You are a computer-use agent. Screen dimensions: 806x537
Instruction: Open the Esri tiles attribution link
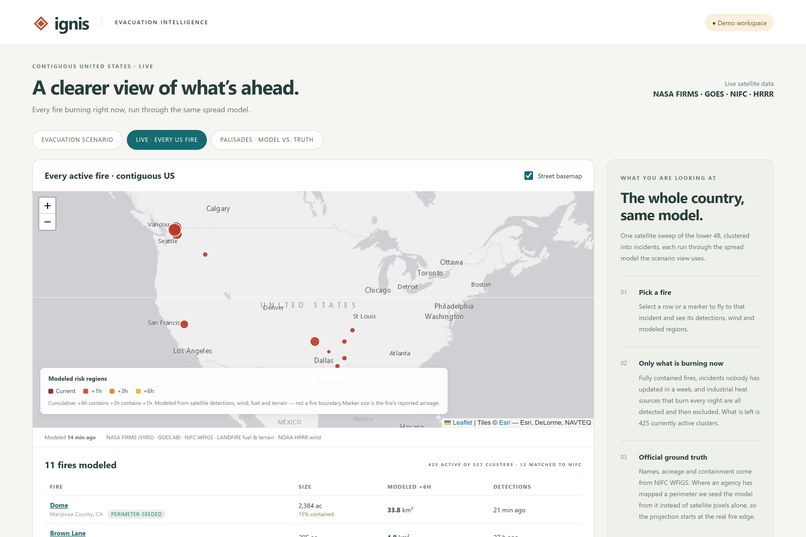(504, 422)
